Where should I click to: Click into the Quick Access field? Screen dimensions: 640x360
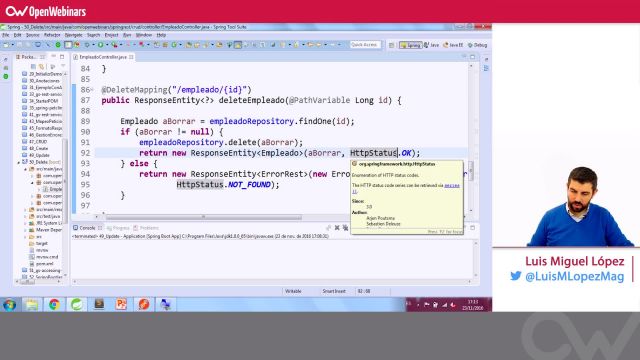point(365,45)
